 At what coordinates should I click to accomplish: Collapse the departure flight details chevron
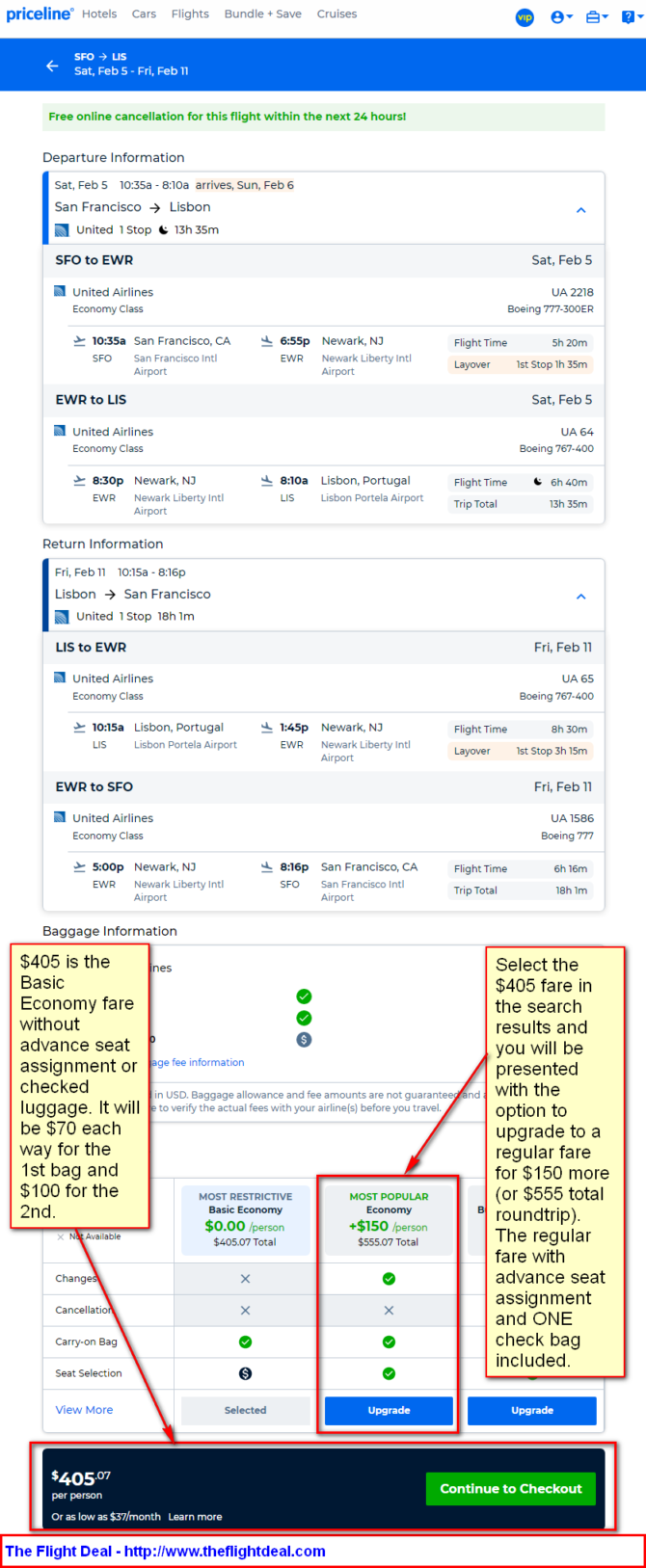581,210
